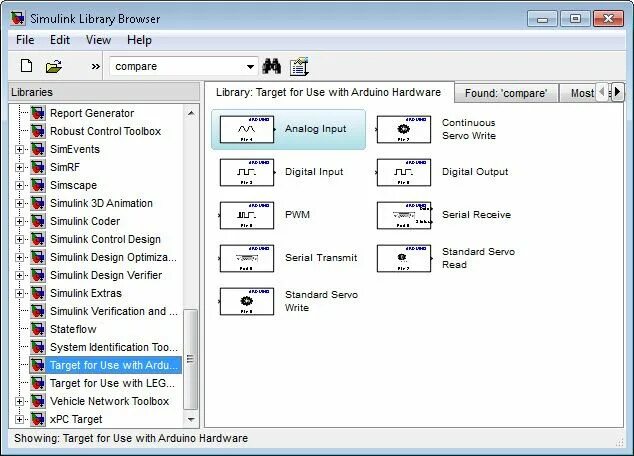
Task: Click the Simulink Coder library icon
Action: tap(38, 221)
